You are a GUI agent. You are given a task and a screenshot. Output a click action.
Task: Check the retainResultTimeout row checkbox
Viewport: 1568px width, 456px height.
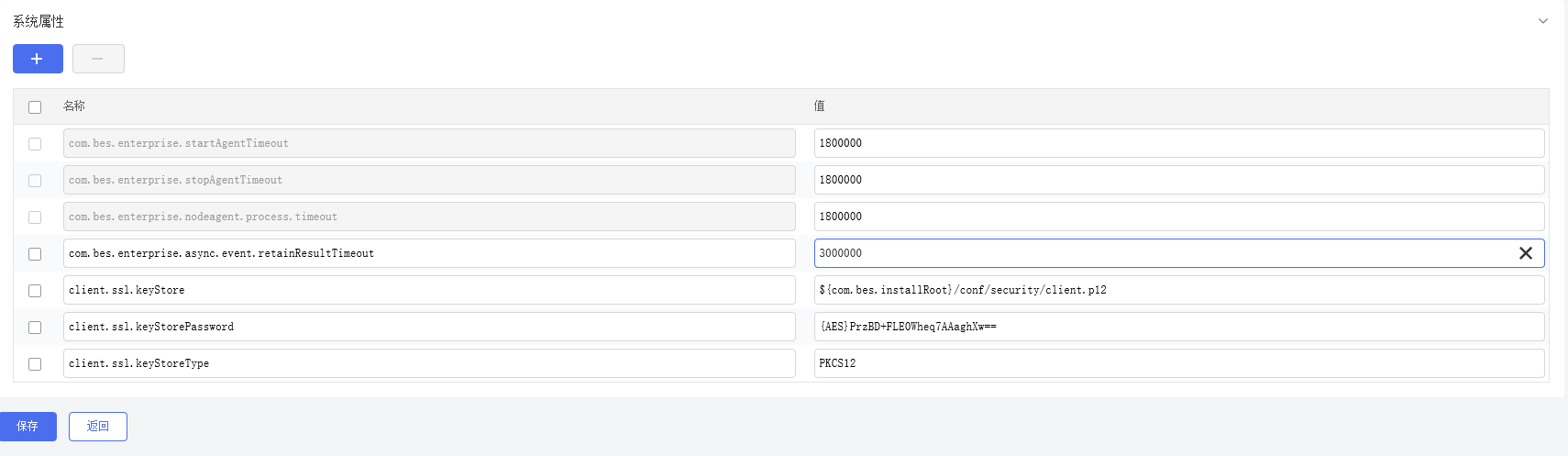[x=35, y=254]
